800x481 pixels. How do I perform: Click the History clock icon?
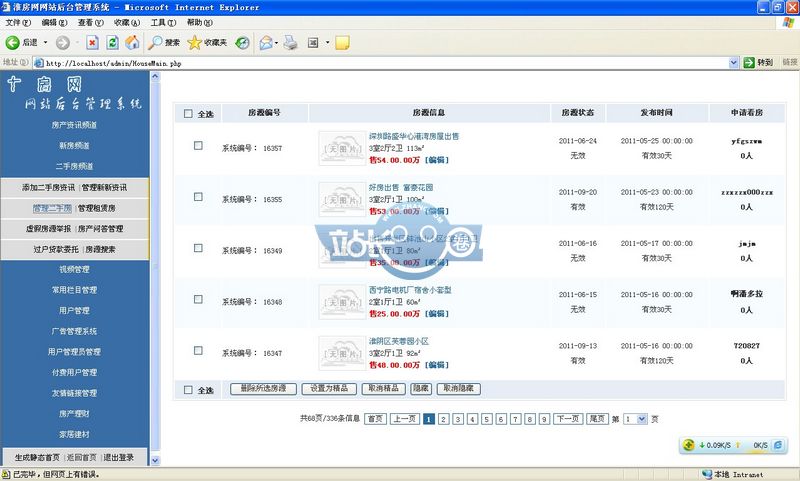tap(242, 43)
